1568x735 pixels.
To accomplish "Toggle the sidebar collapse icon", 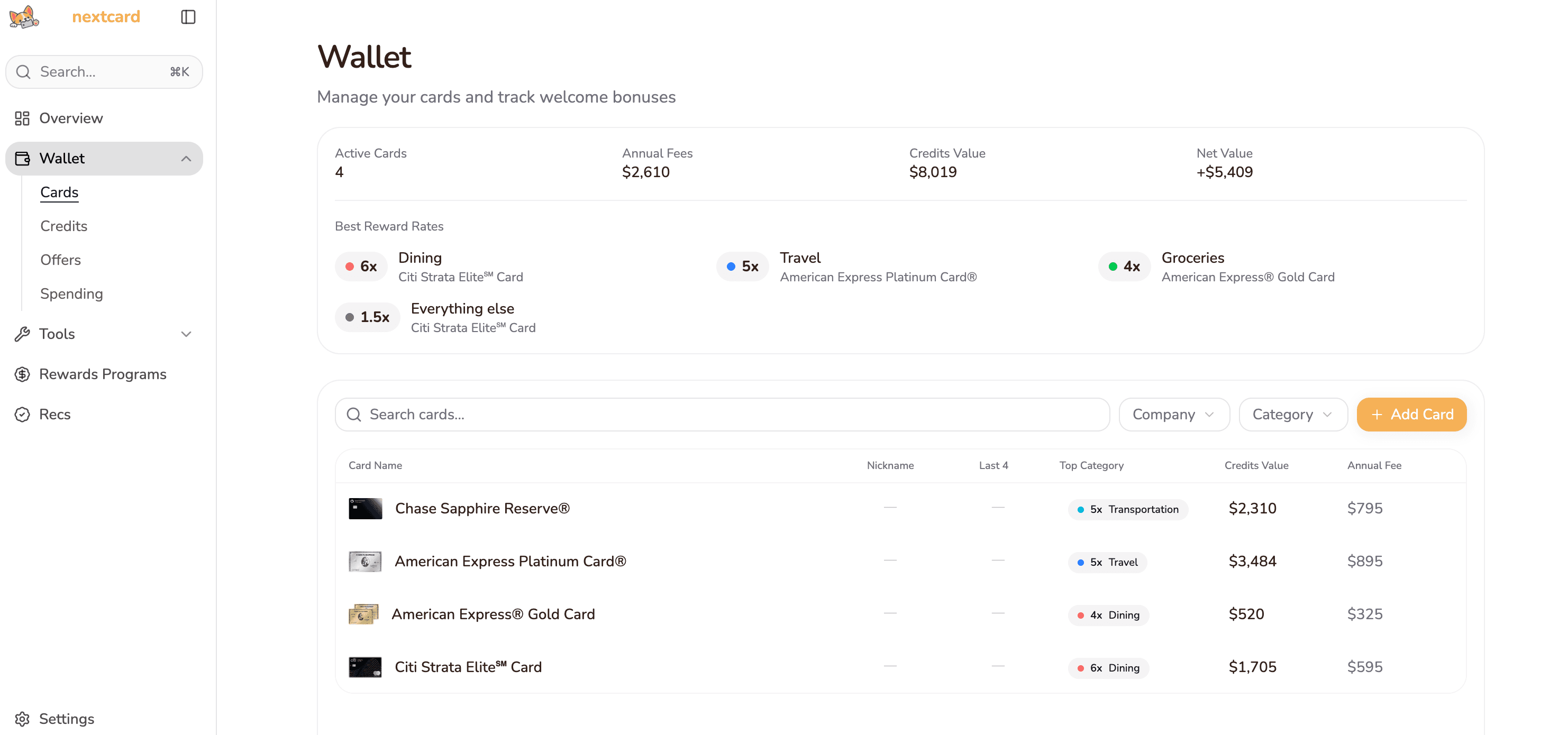I will 188,17.
